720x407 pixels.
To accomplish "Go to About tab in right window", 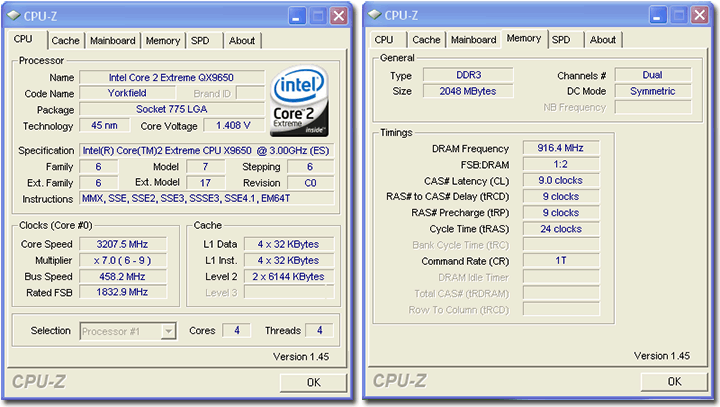I will (603, 40).
